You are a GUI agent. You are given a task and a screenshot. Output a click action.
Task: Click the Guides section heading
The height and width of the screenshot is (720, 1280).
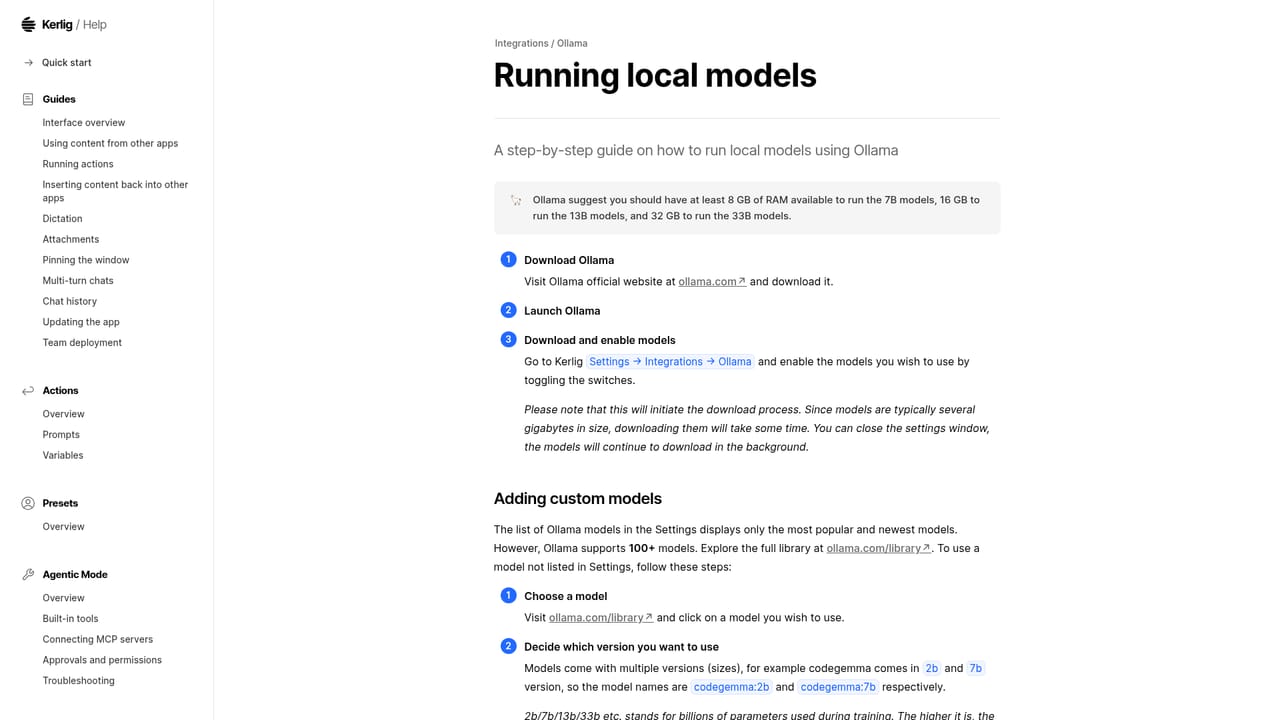(x=59, y=99)
